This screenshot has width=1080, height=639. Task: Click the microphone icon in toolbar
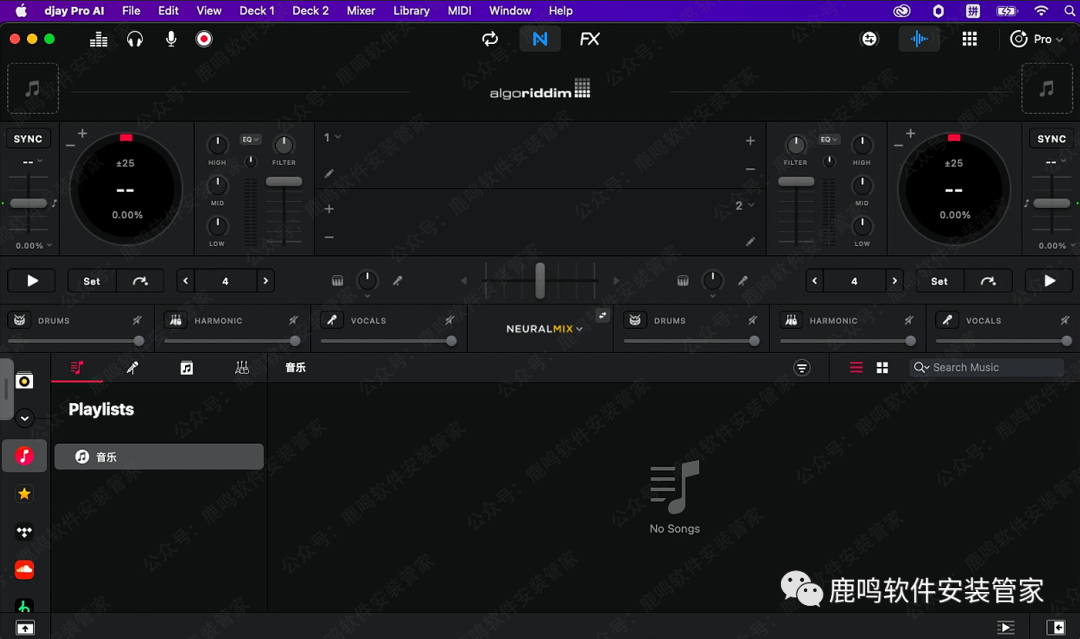(x=171, y=39)
